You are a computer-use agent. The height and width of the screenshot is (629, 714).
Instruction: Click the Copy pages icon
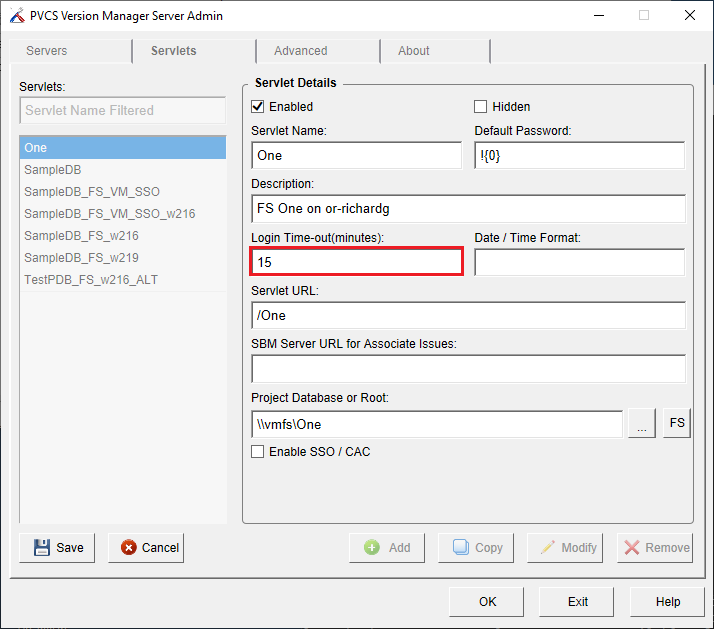pyautogui.click(x=460, y=547)
